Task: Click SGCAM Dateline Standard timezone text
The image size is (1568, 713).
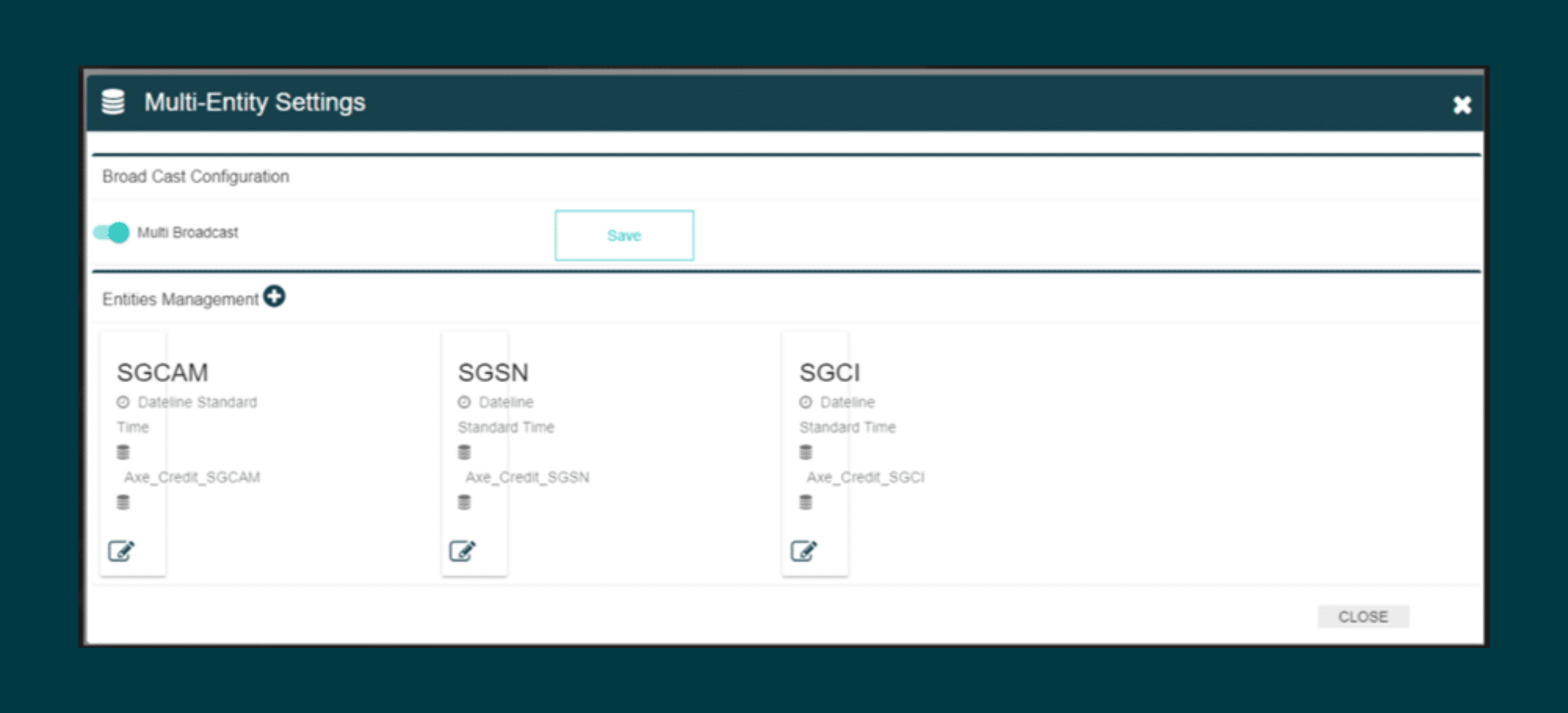Action: 197,402
